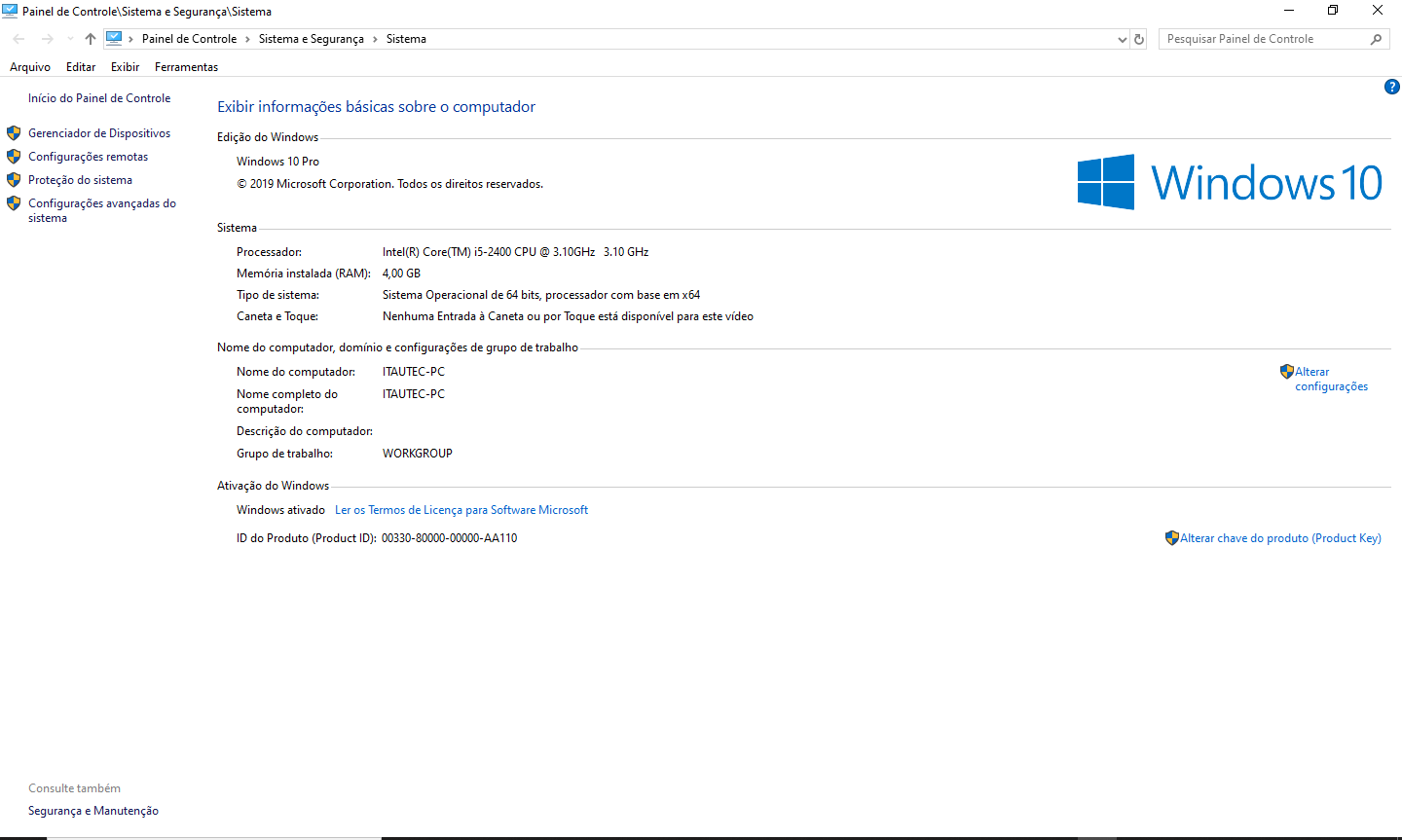This screenshot has height=840, width=1402.
Task: Minimize the Sistema window
Action: click(1289, 11)
